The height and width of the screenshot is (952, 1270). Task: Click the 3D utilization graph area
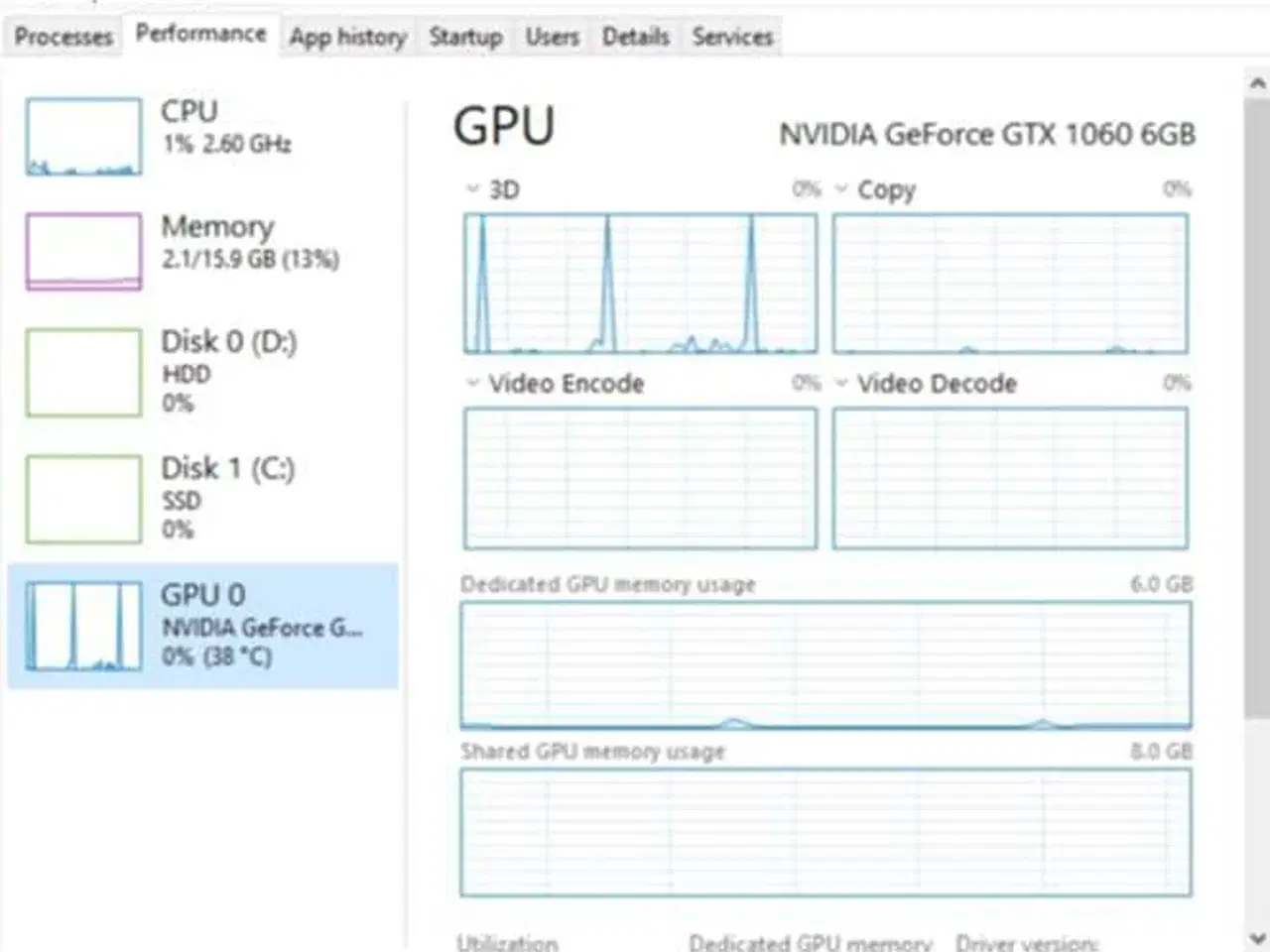pyautogui.click(x=640, y=283)
